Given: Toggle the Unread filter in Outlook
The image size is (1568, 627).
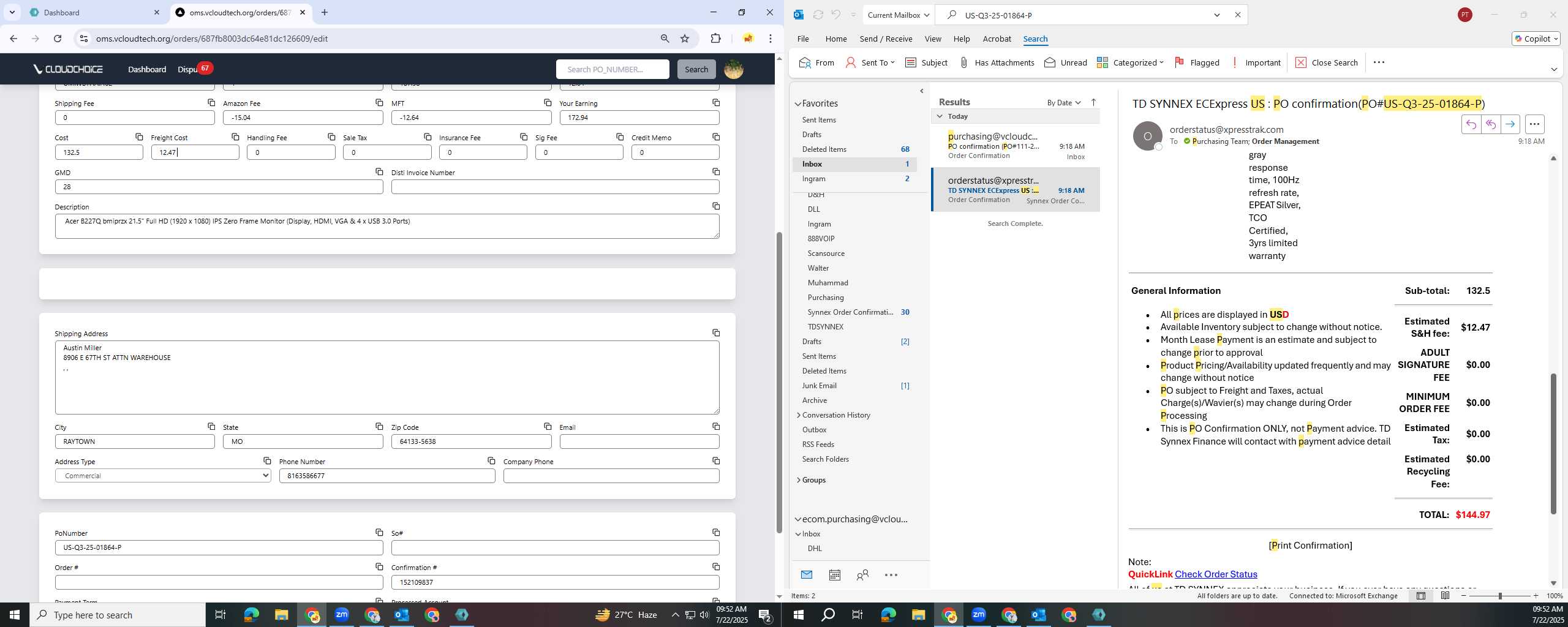Looking at the screenshot, I should pos(1066,62).
